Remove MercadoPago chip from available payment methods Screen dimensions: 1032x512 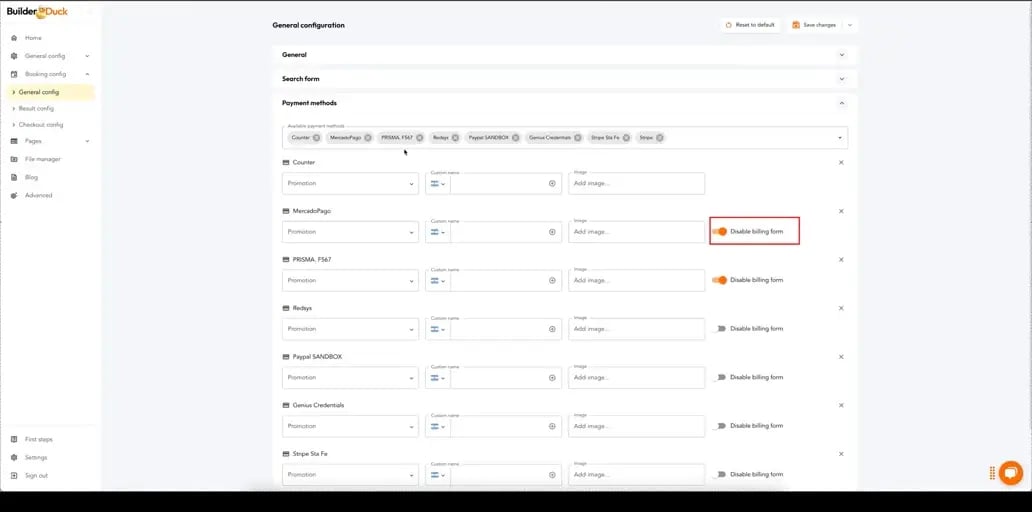pyautogui.click(x=368, y=138)
